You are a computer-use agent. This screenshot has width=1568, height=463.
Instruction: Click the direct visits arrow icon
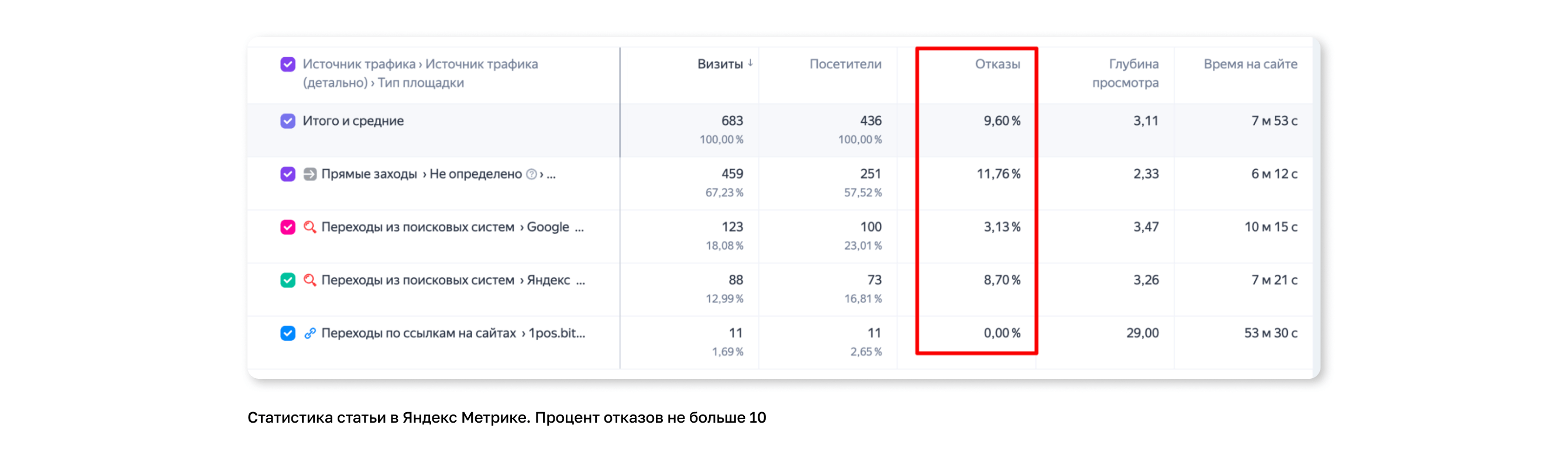tap(310, 174)
